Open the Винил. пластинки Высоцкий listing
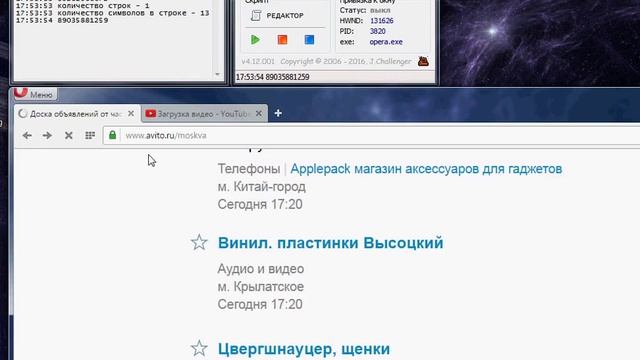640x360 pixels. [331, 243]
